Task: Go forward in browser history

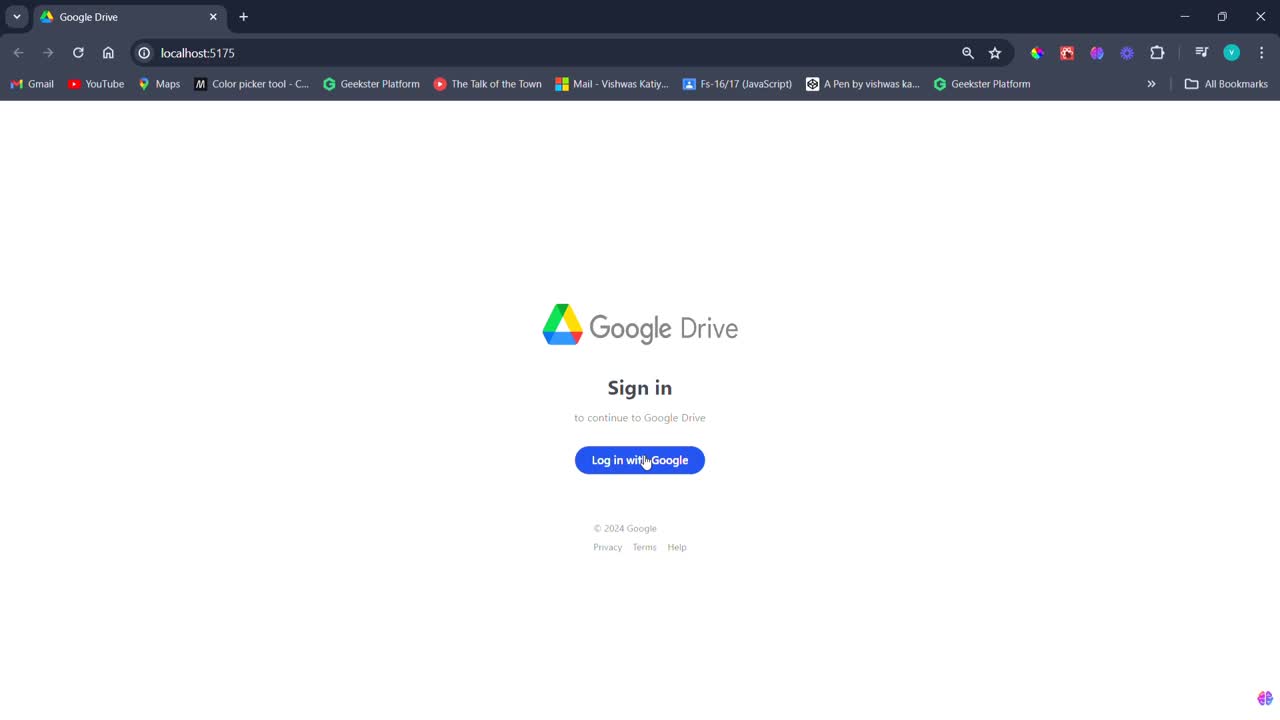Action: (48, 53)
